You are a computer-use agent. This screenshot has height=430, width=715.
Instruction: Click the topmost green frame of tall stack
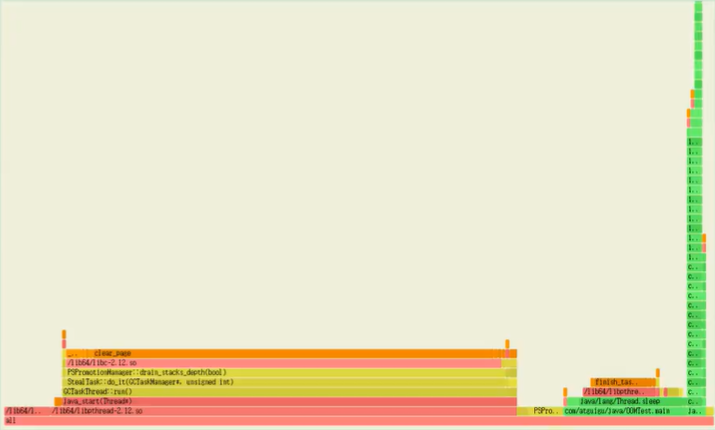(x=698, y=6)
